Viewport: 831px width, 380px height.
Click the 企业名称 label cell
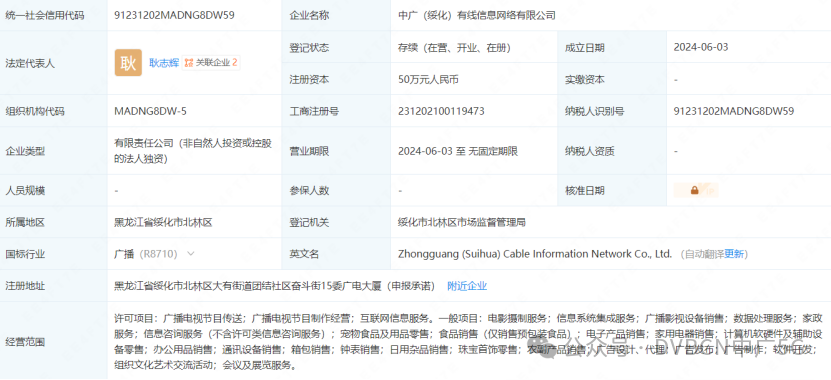pos(336,15)
